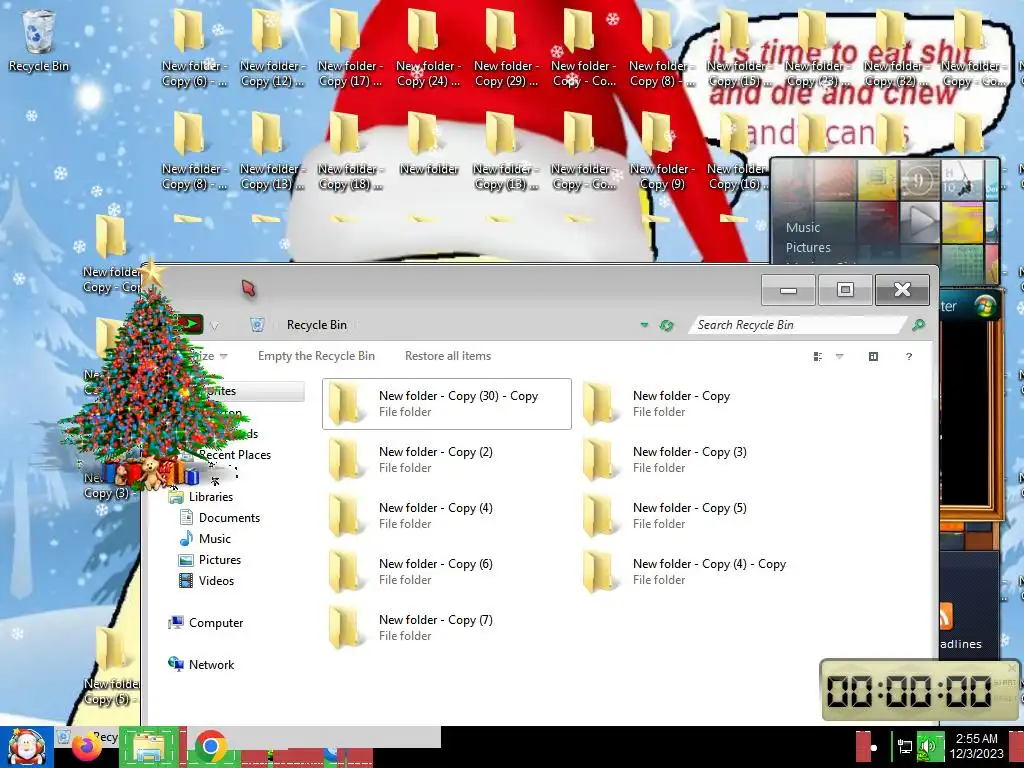Select the item named New folder - Copy

tap(701, 404)
